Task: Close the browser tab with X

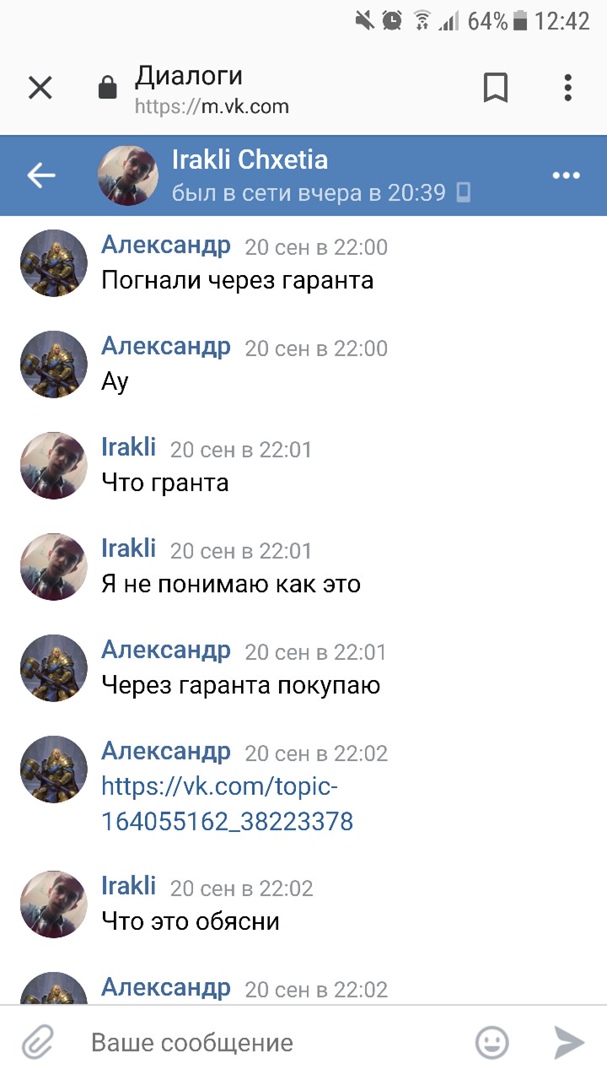Action: click(x=40, y=87)
